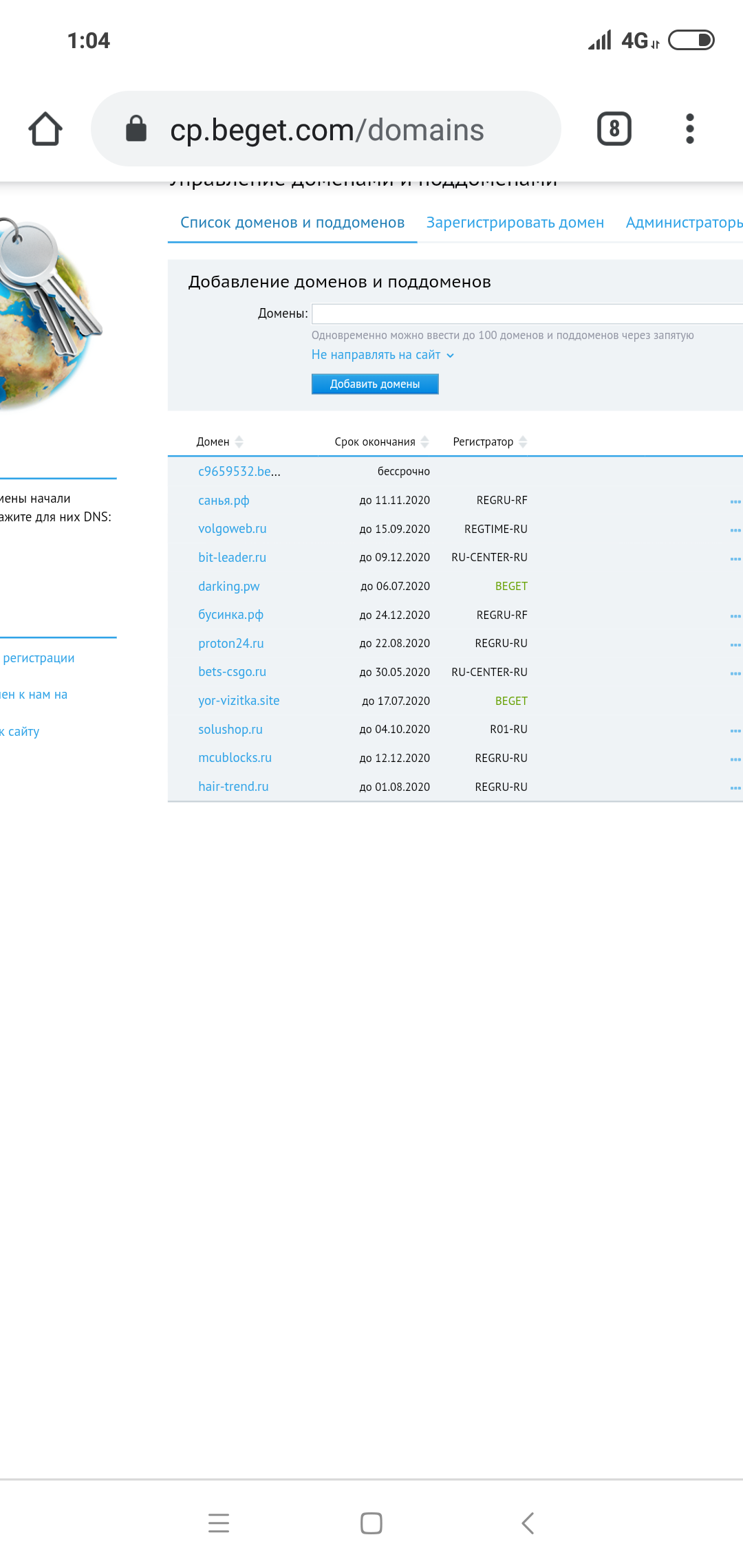Open the bit-leader.ru domain link
The width and height of the screenshot is (743, 1568).
tap(232, 558)
